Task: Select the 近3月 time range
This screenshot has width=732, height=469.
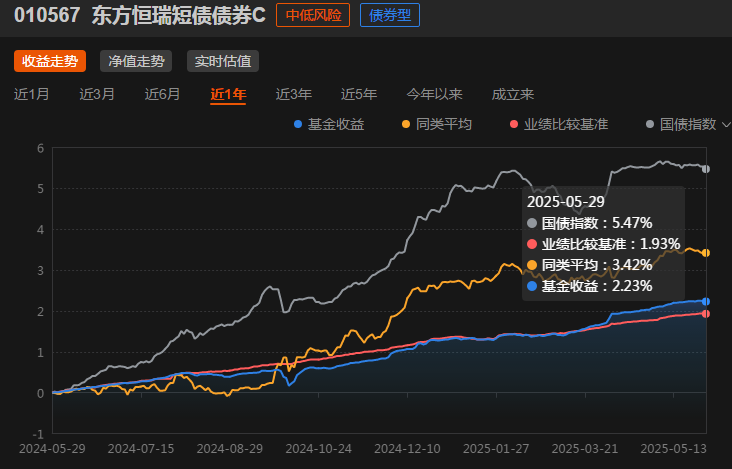Action: pos(97,94)
